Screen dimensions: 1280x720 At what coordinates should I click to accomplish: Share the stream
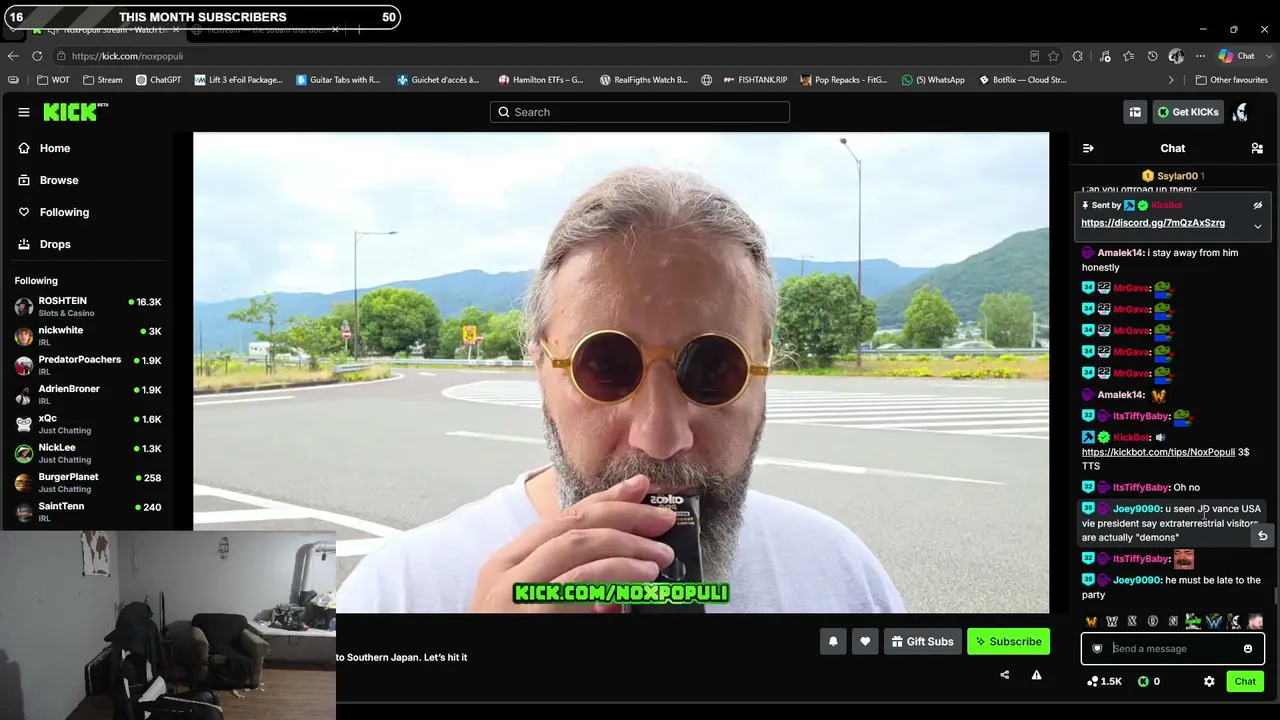click(1004, 675)
